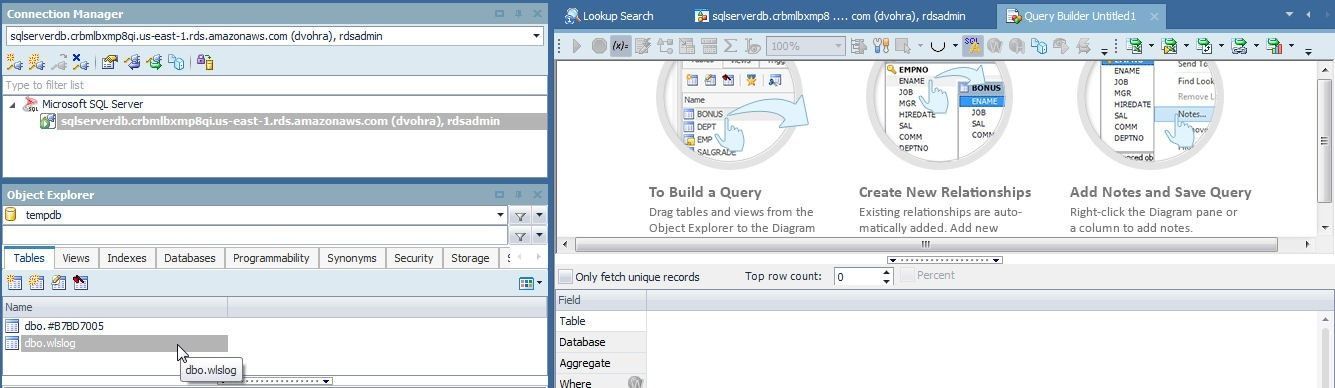The image size is (1335, 388).
Task: Click the Disconnect icon with the X in Connection Manager
Action: (81, 62)
